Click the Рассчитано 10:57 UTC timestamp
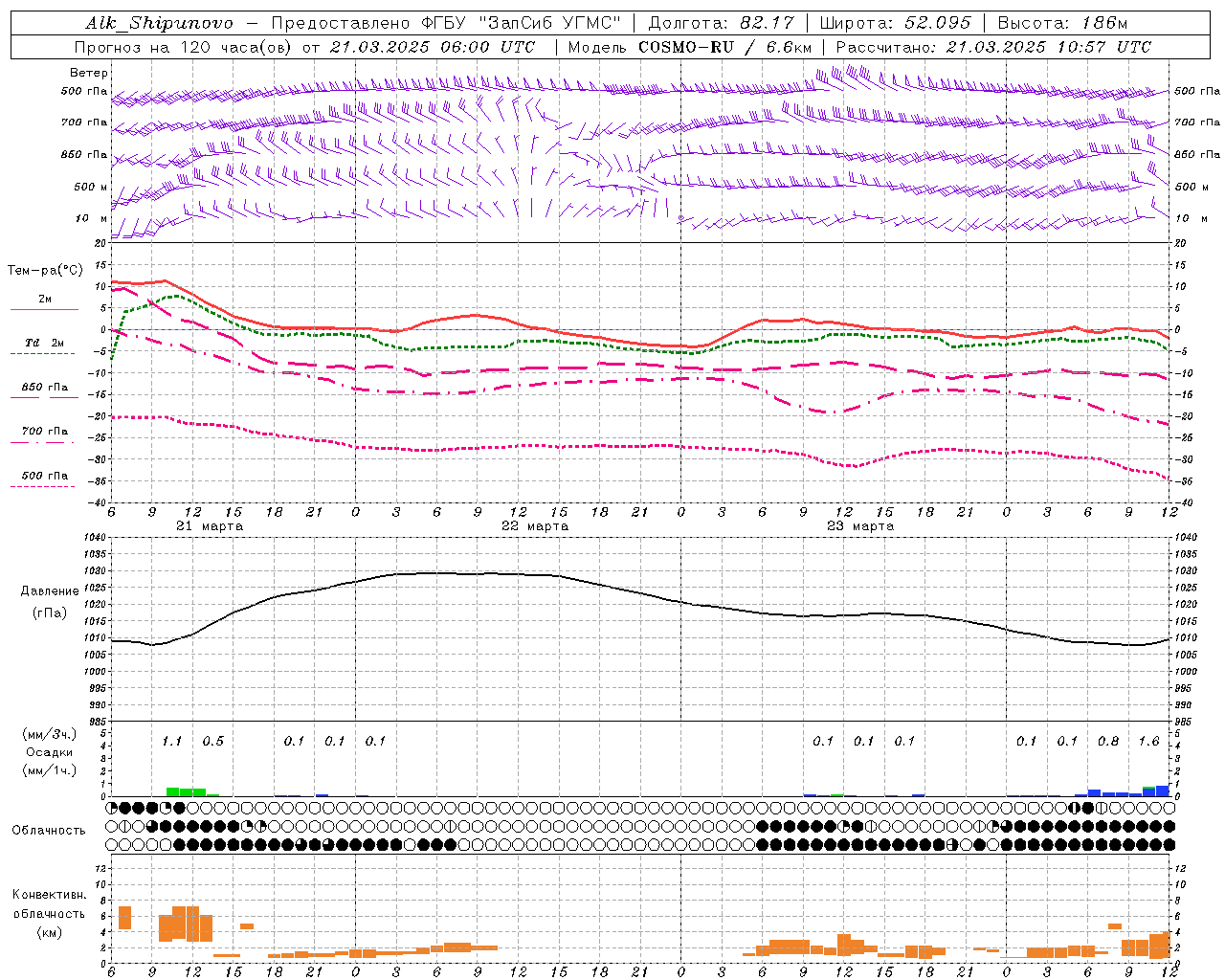 pos(993,47)
